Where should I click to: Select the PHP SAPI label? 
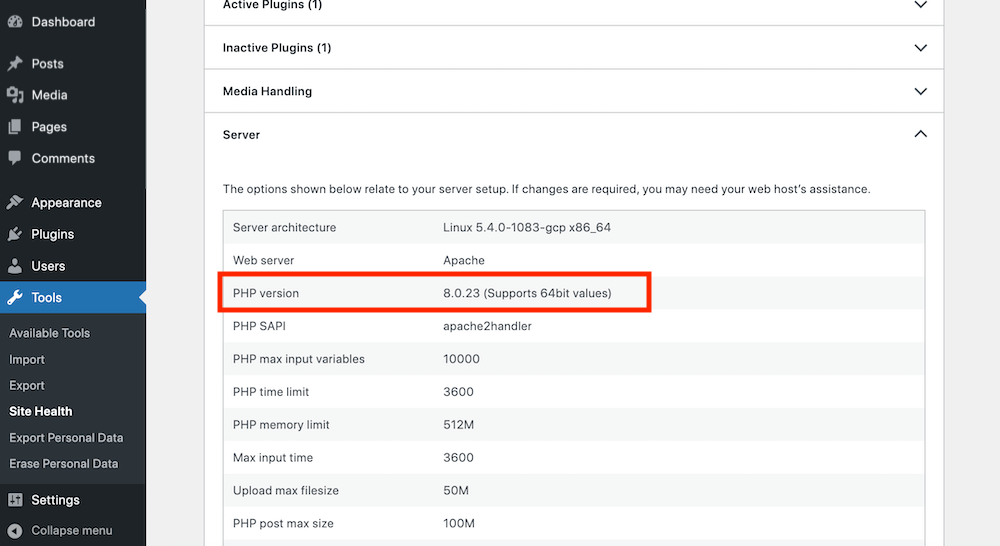(x=259, y=326)
